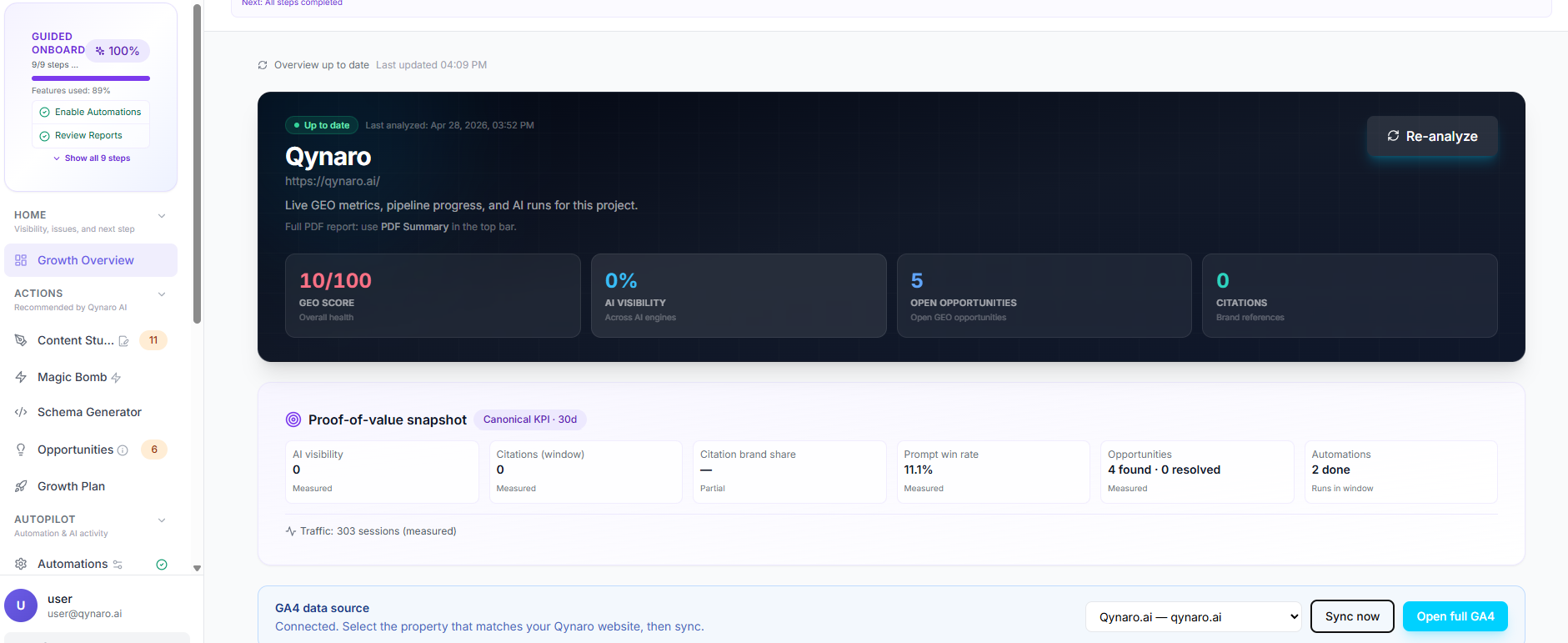
Task: Click the Canonical KPI 30d badge
Action: click(x=530, y=419)
